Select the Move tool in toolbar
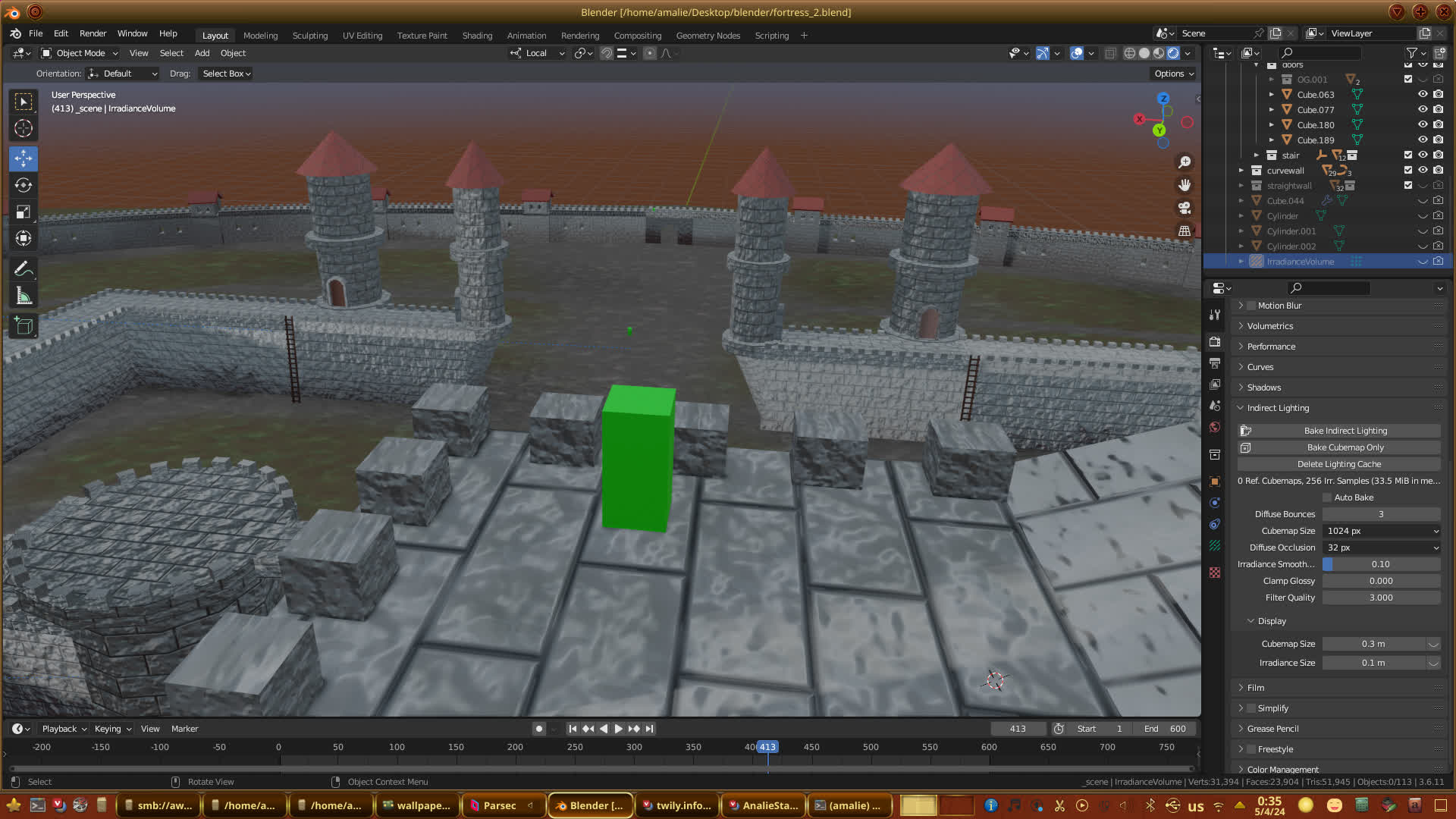 (x=24, y=158)
